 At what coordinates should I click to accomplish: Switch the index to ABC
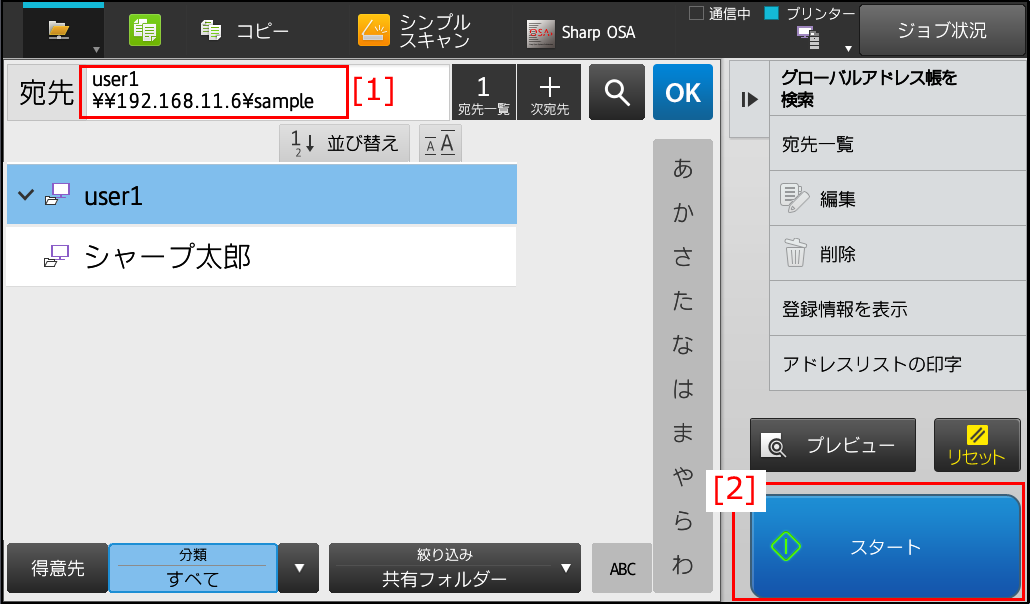(621, 568)
